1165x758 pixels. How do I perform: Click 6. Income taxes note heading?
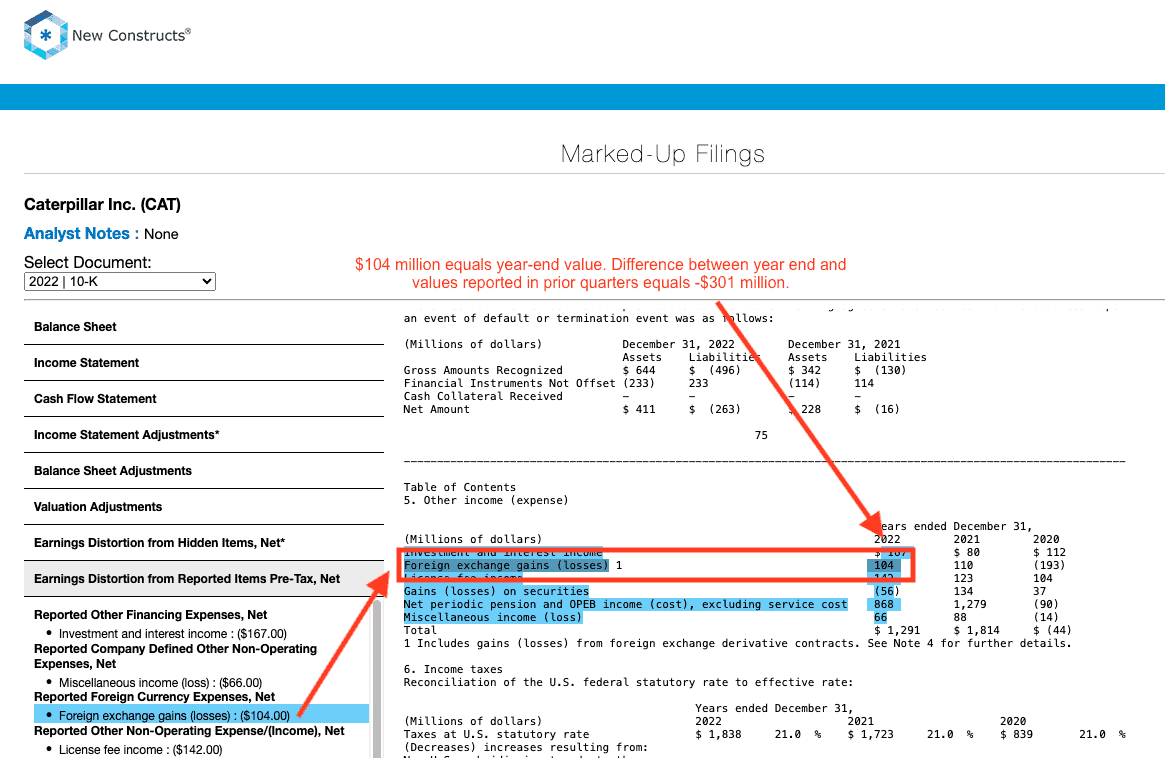tap(453, 670)
